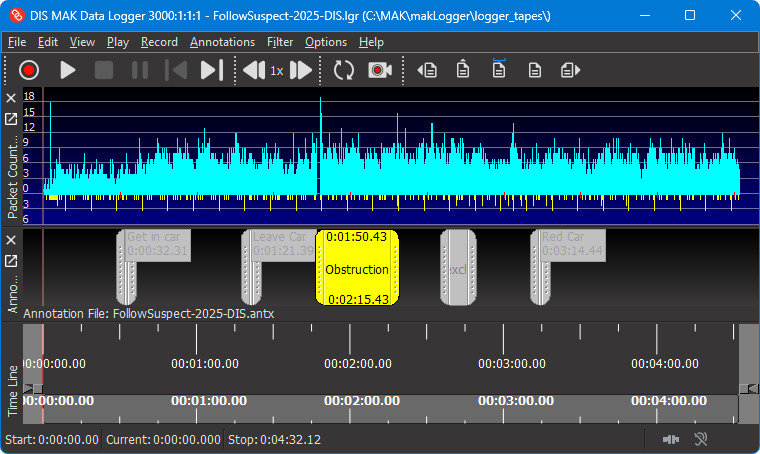Click the previous annotation document icon
The width and height of the screenshot is (760, 454).
tap(429, 70)
